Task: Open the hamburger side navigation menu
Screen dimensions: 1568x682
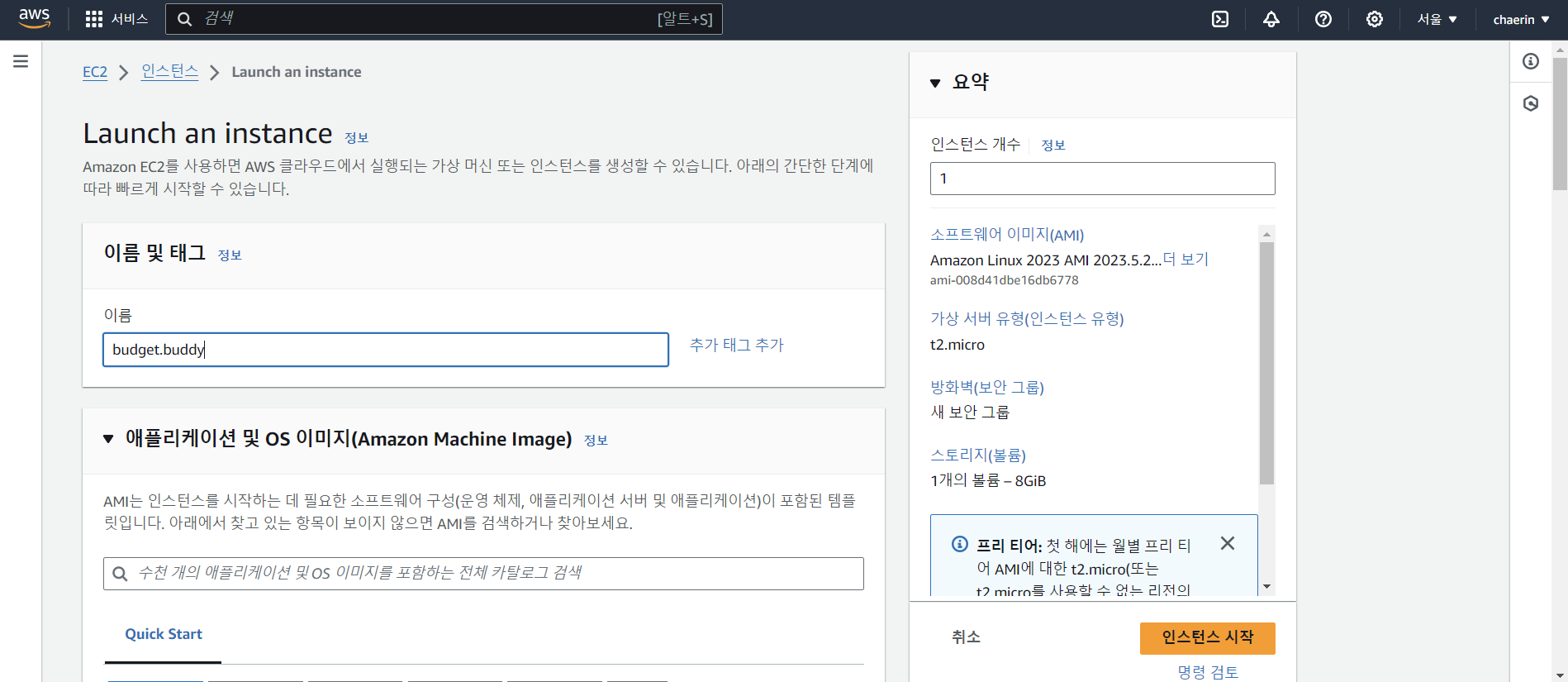Action: pos(21,61)
